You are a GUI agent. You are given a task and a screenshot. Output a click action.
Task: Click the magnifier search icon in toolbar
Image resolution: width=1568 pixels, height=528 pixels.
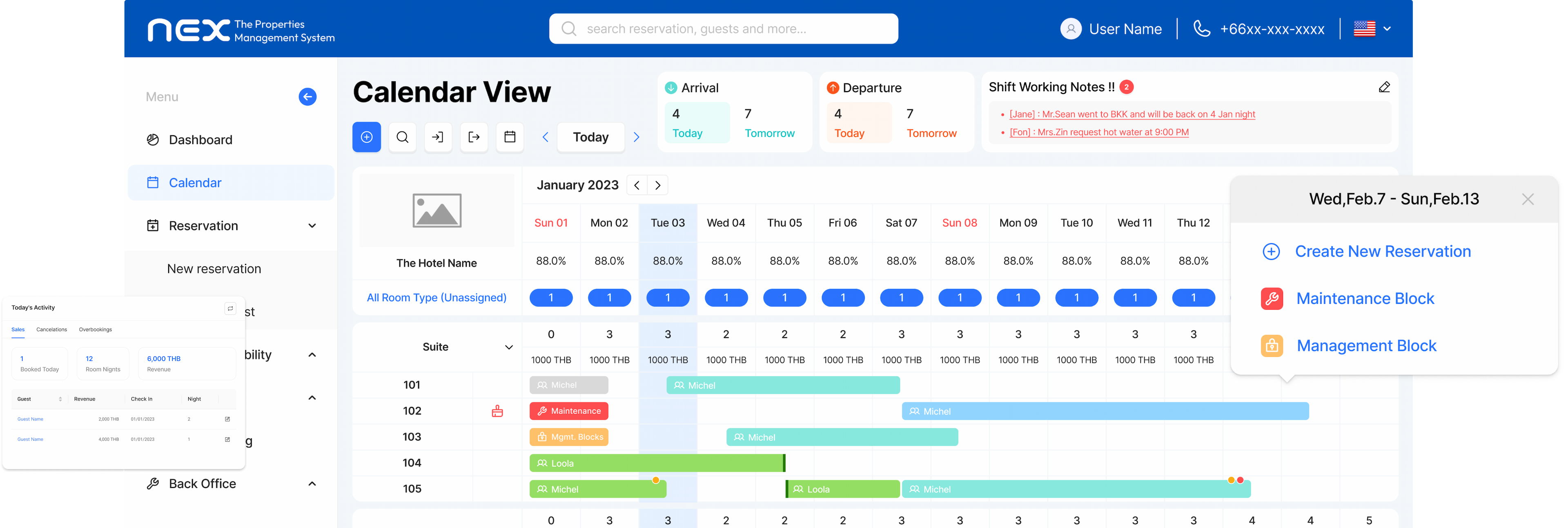[x=402, y=137]
